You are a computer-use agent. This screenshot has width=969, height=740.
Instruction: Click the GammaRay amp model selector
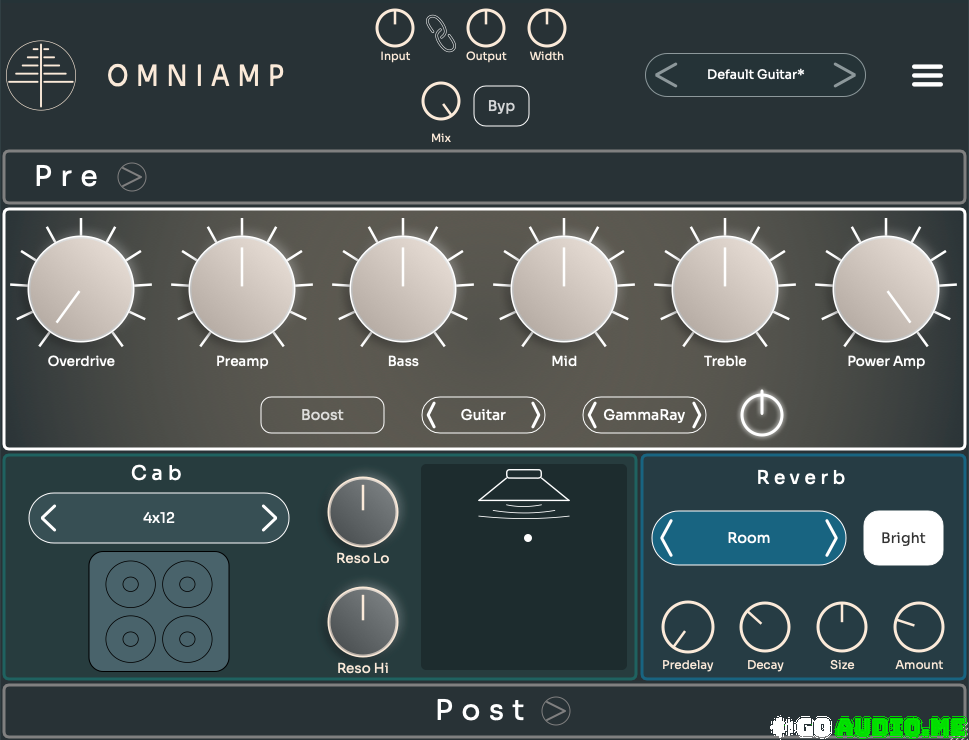tap(644, 415)
